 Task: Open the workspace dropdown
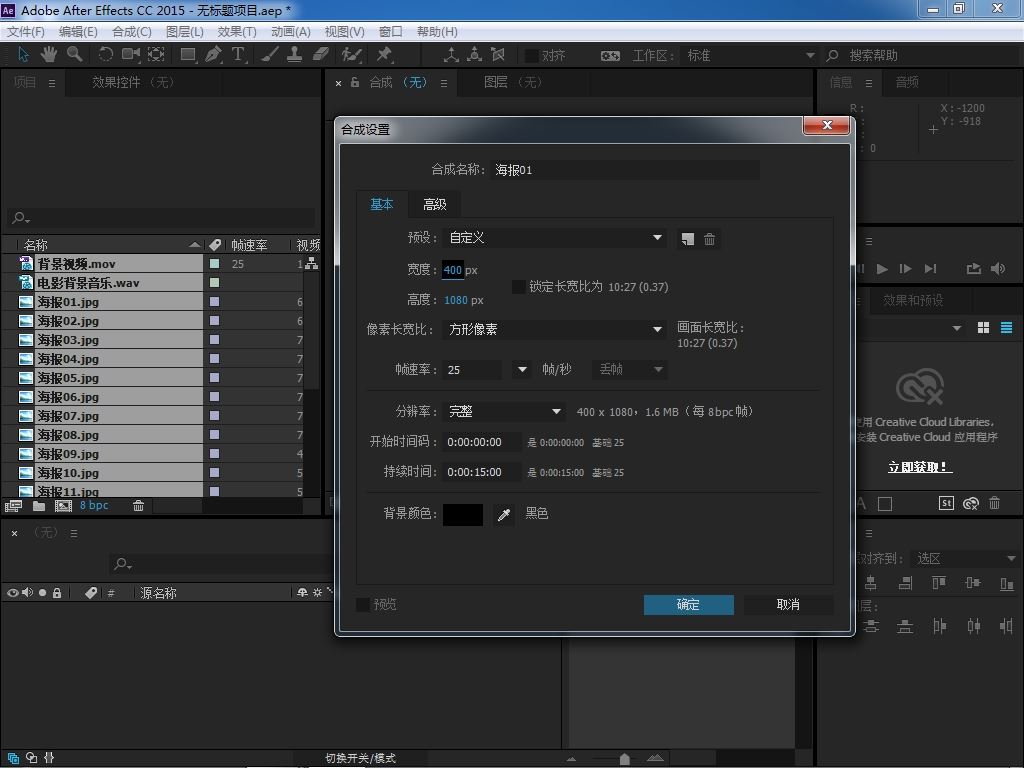(x=750, y=56)
